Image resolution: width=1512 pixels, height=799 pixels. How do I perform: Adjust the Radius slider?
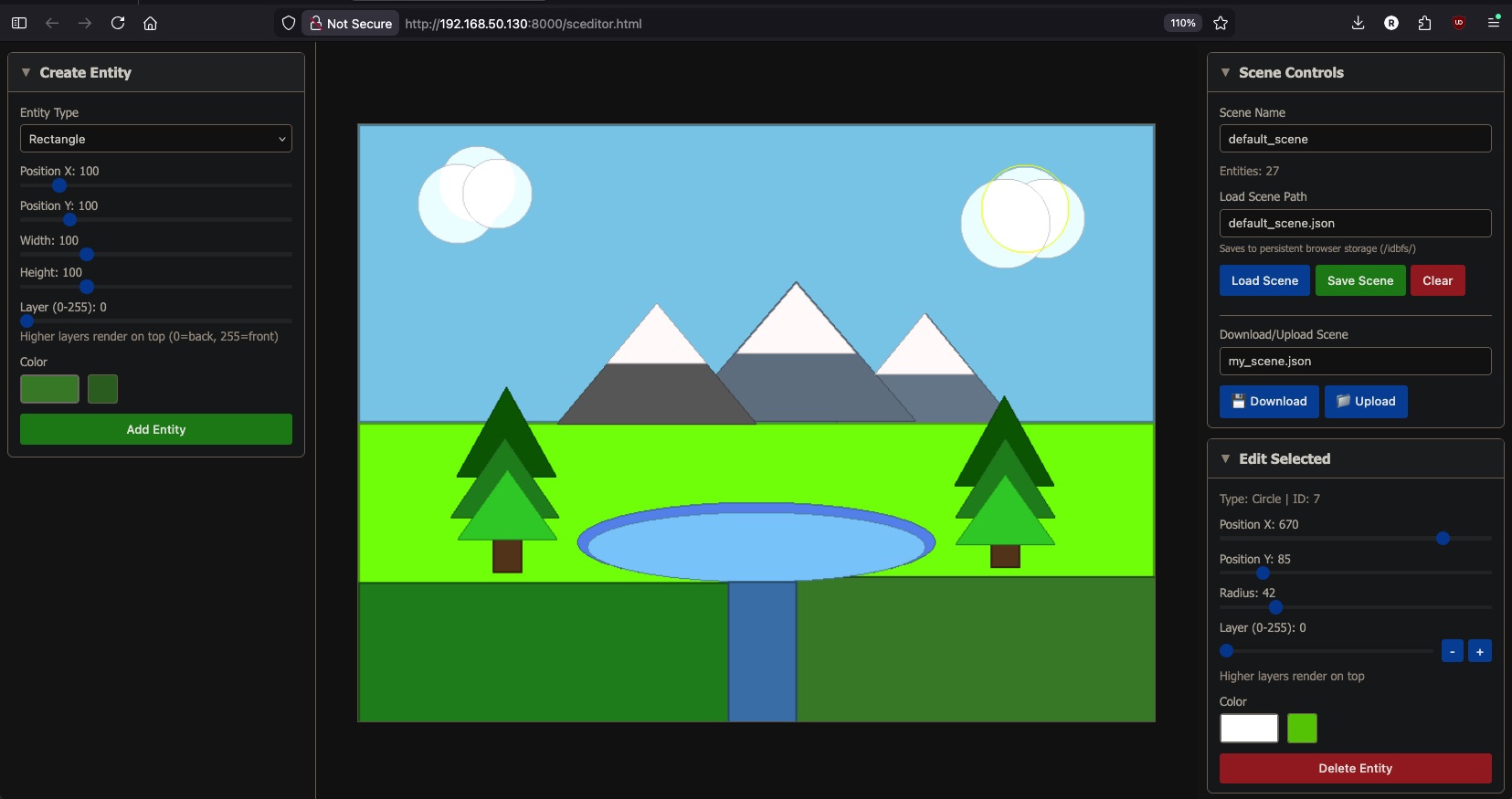[1355, 607]
